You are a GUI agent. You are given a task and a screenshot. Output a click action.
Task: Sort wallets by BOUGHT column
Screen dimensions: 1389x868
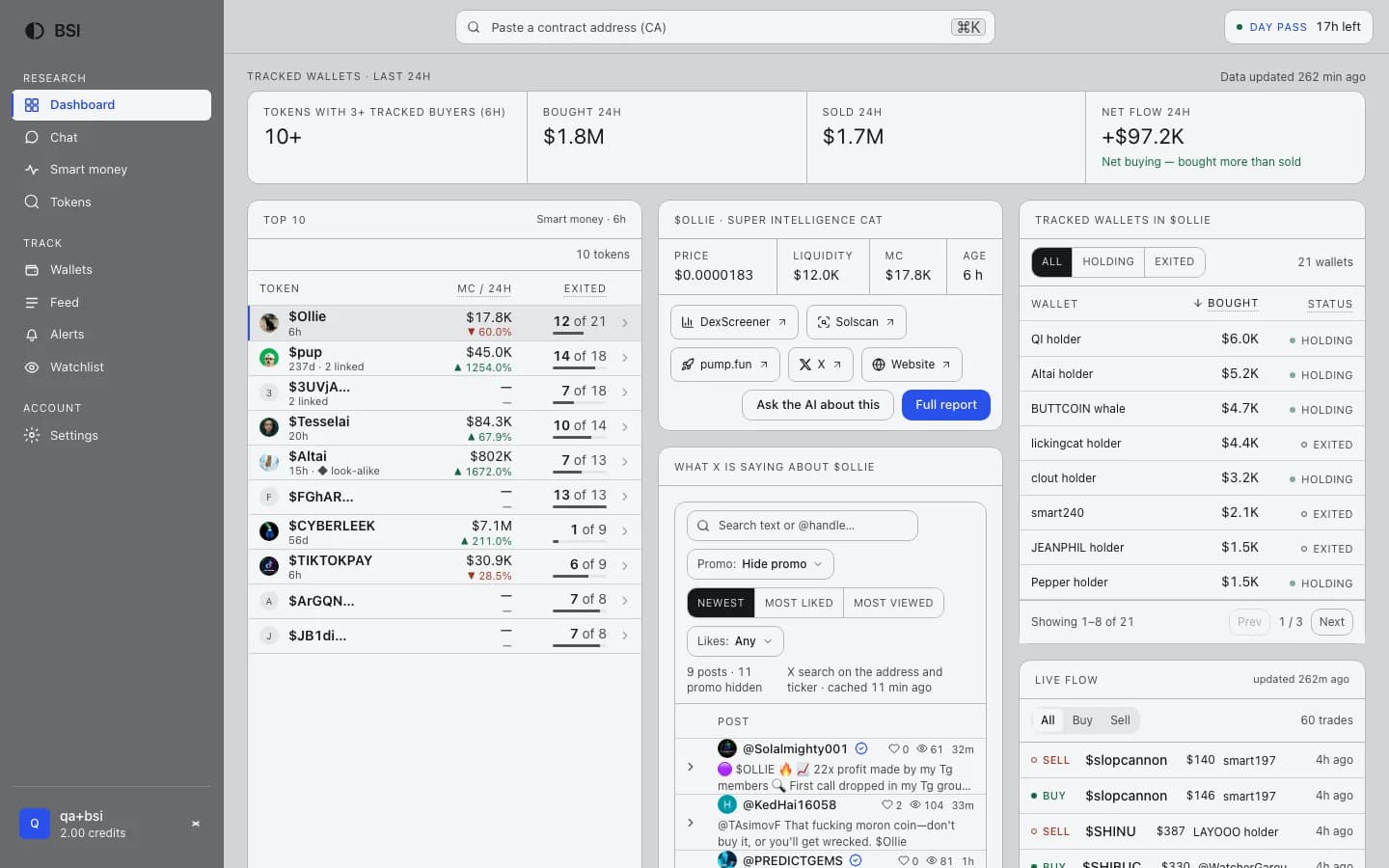click(1226, 303)
